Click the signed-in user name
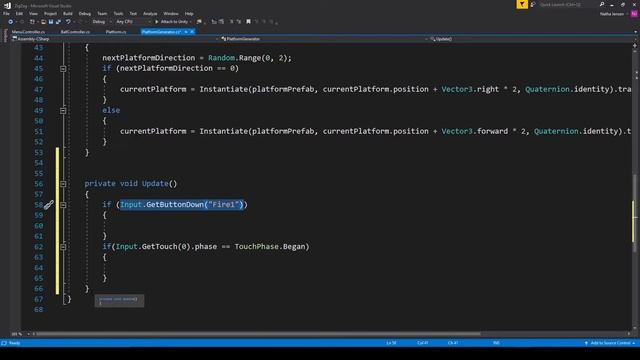This screenshot has width=640, height=360. pyautogui.click(x=612, y=14)
